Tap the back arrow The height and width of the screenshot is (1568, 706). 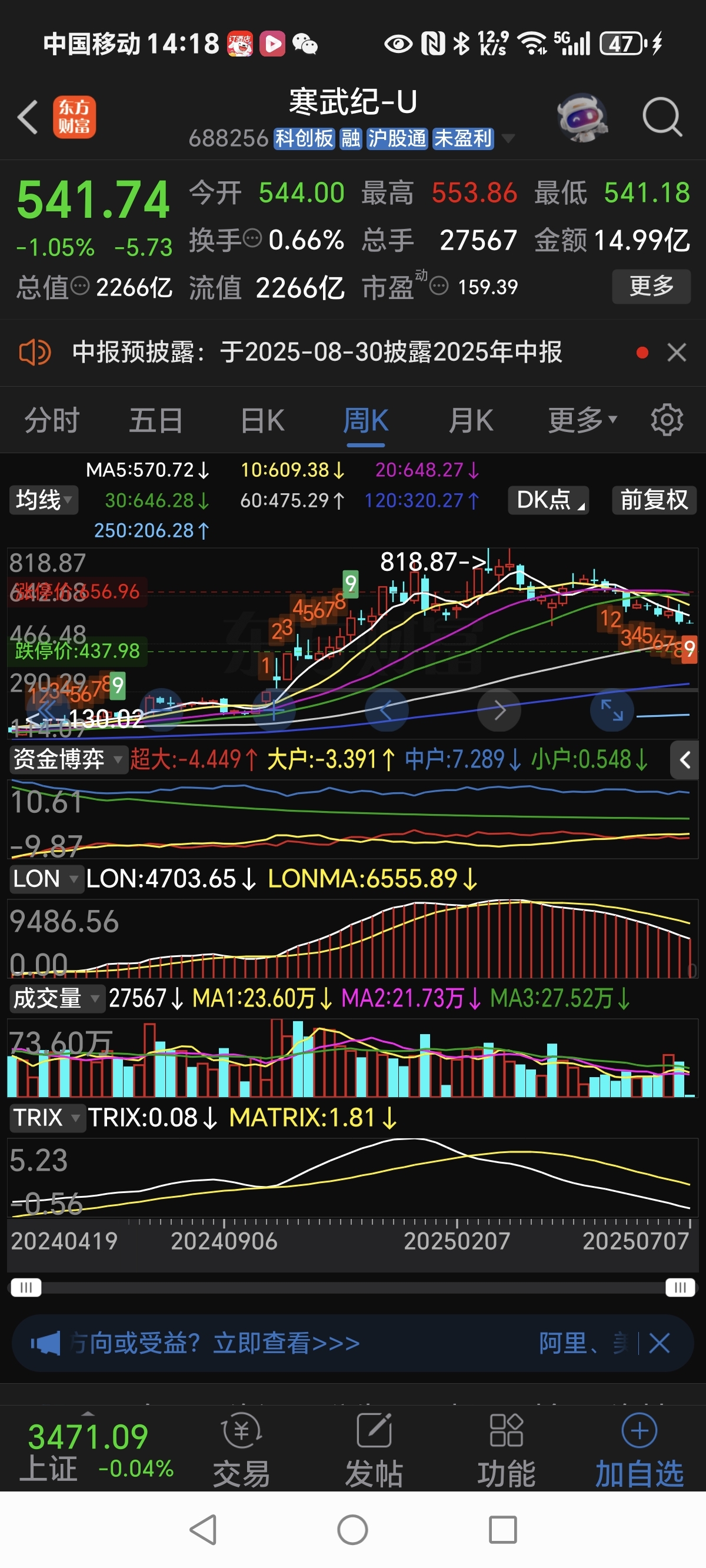tap(28, 117)
